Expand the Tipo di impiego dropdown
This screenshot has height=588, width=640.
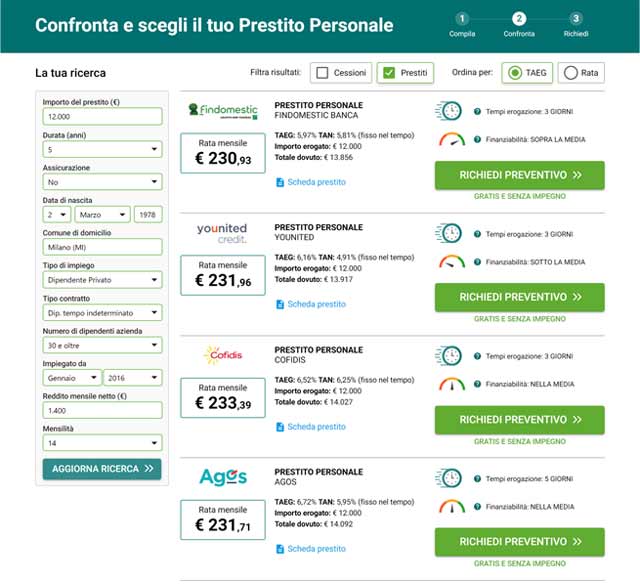(102, 280)
